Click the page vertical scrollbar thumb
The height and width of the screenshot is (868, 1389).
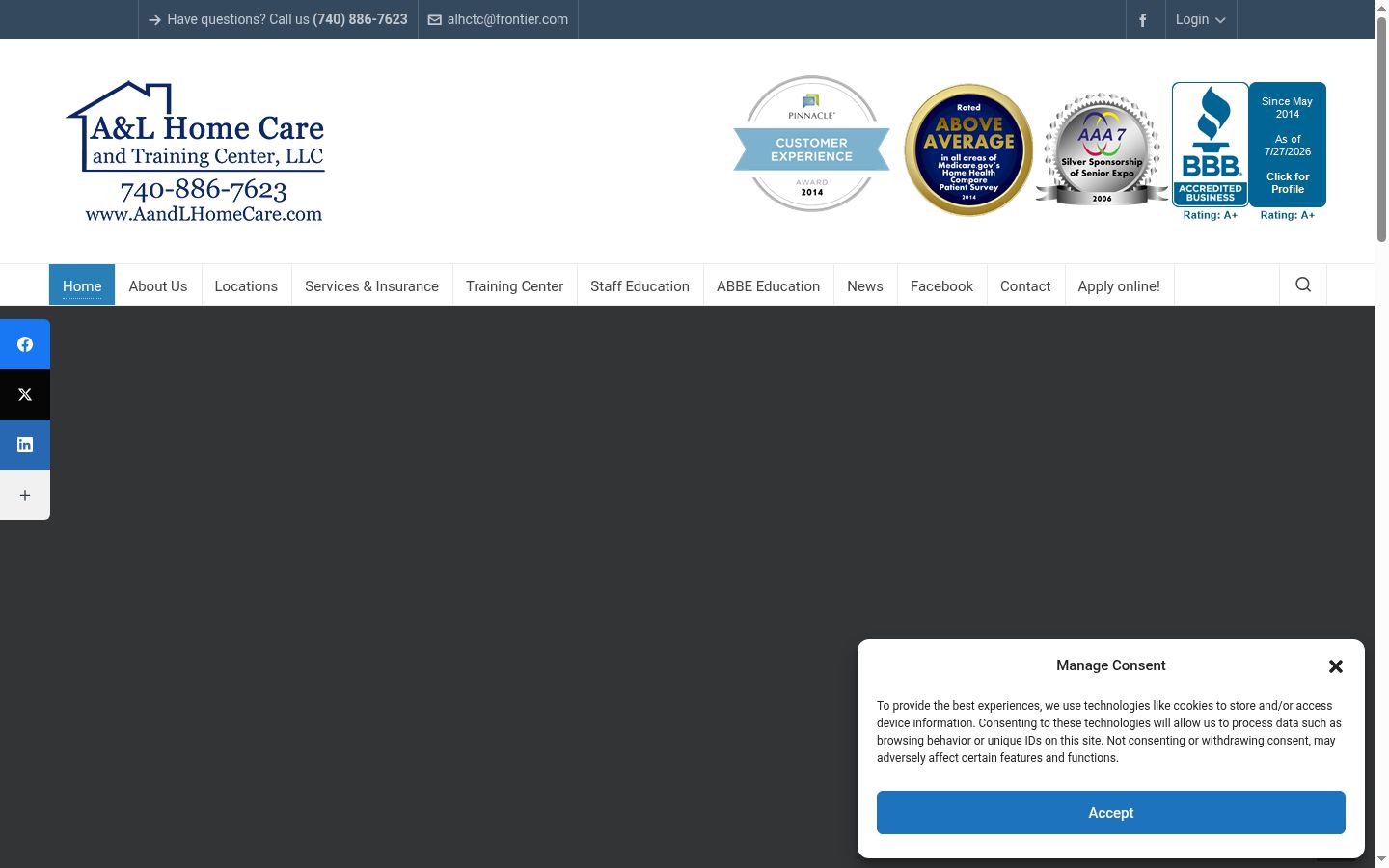click(x=1381, y=130)
